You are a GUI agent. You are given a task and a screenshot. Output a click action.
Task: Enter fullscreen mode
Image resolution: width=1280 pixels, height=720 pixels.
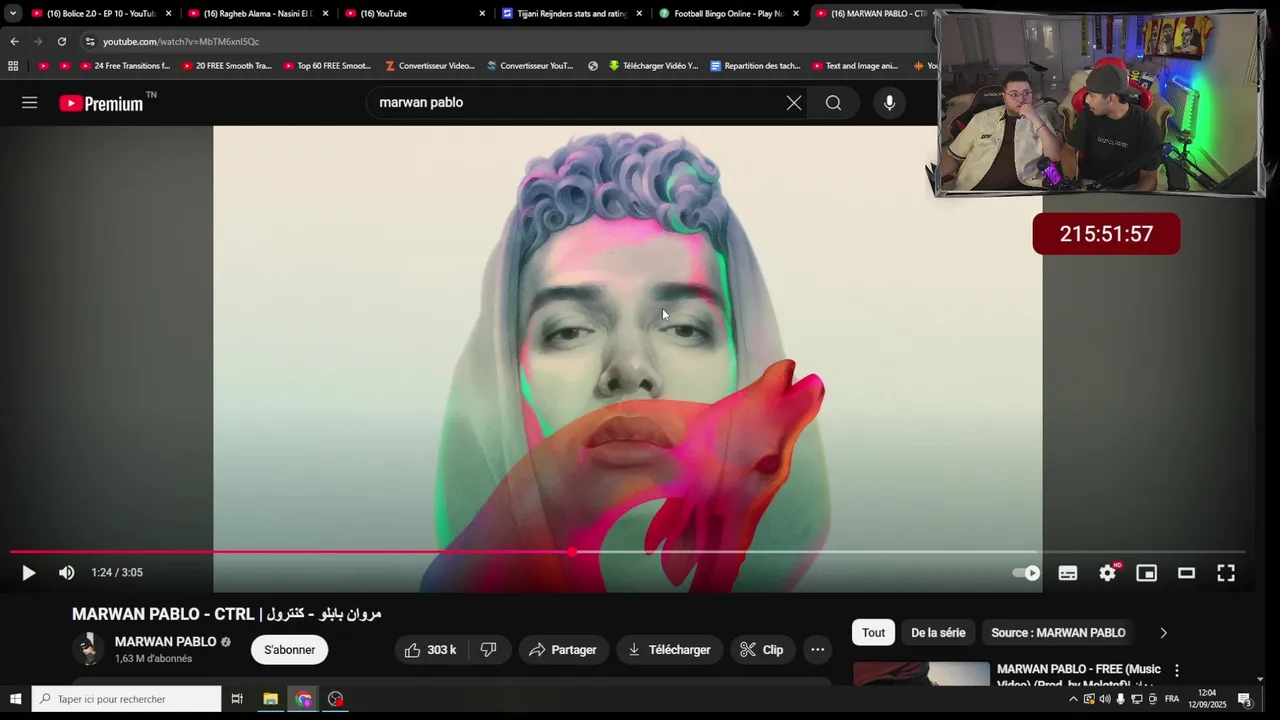[x=1226, y=573]
